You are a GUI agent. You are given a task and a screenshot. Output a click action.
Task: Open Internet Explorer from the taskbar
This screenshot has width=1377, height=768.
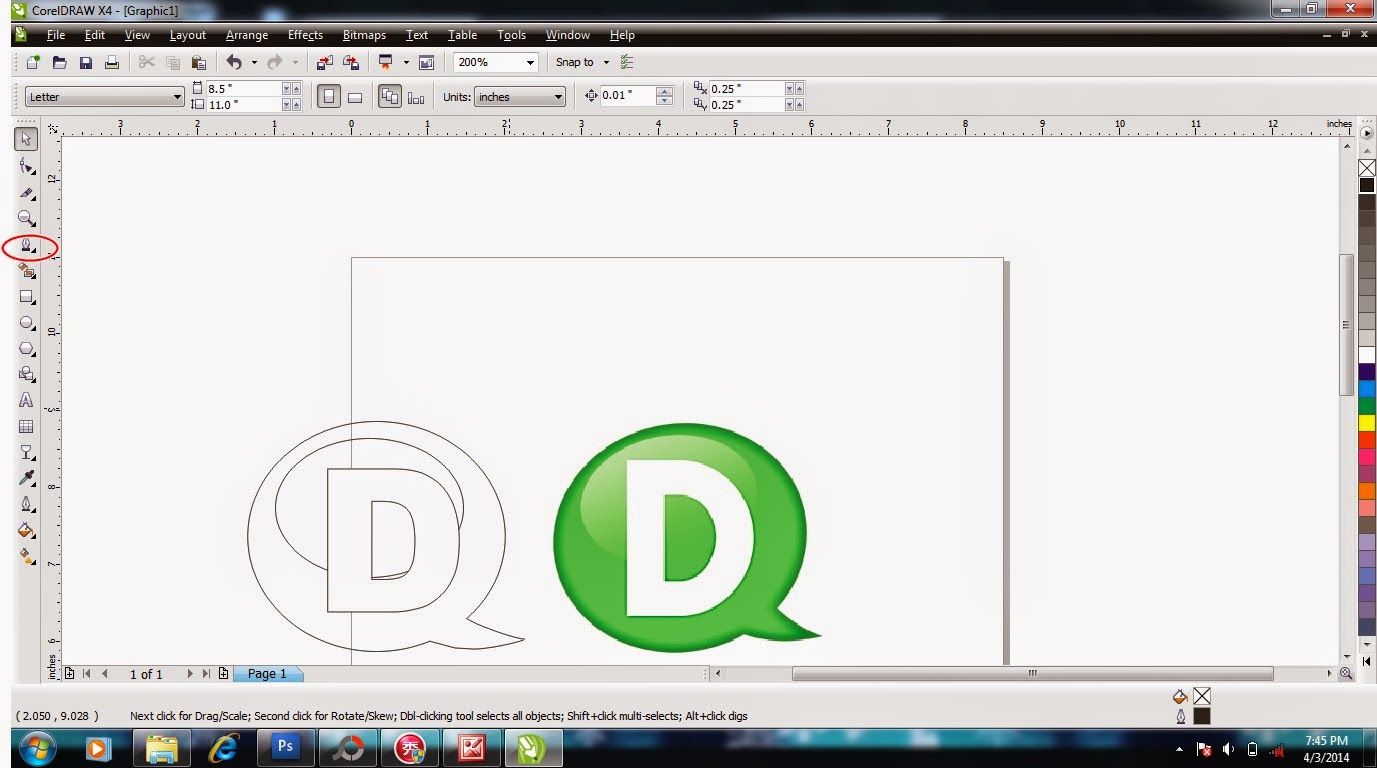pos(223,747)
